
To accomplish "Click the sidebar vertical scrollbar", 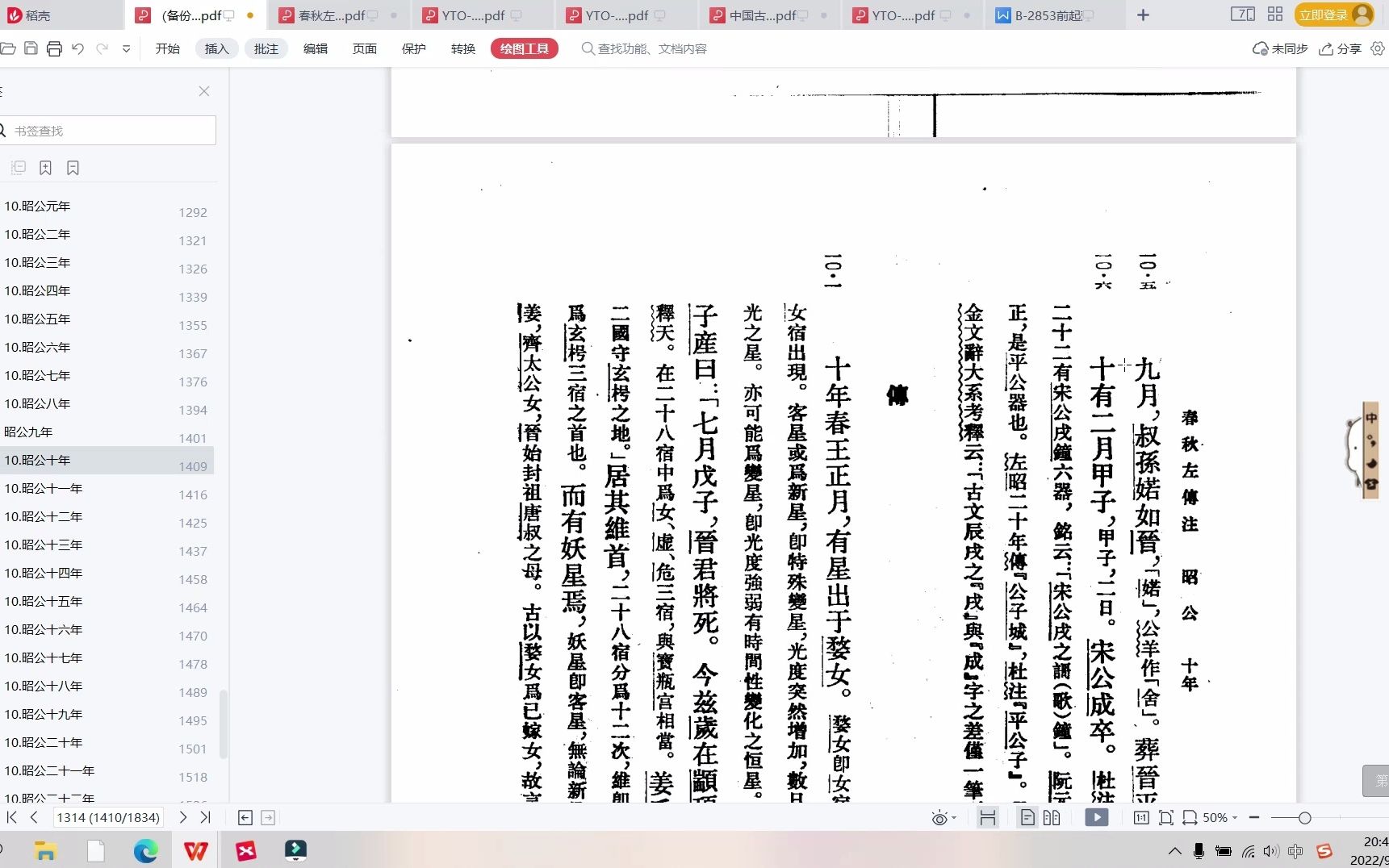I will pos(224,723).
